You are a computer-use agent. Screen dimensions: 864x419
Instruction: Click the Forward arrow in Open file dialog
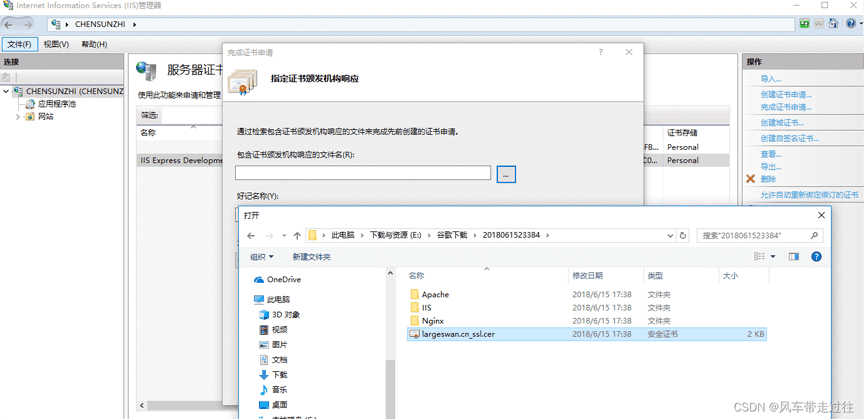[269, 235]
